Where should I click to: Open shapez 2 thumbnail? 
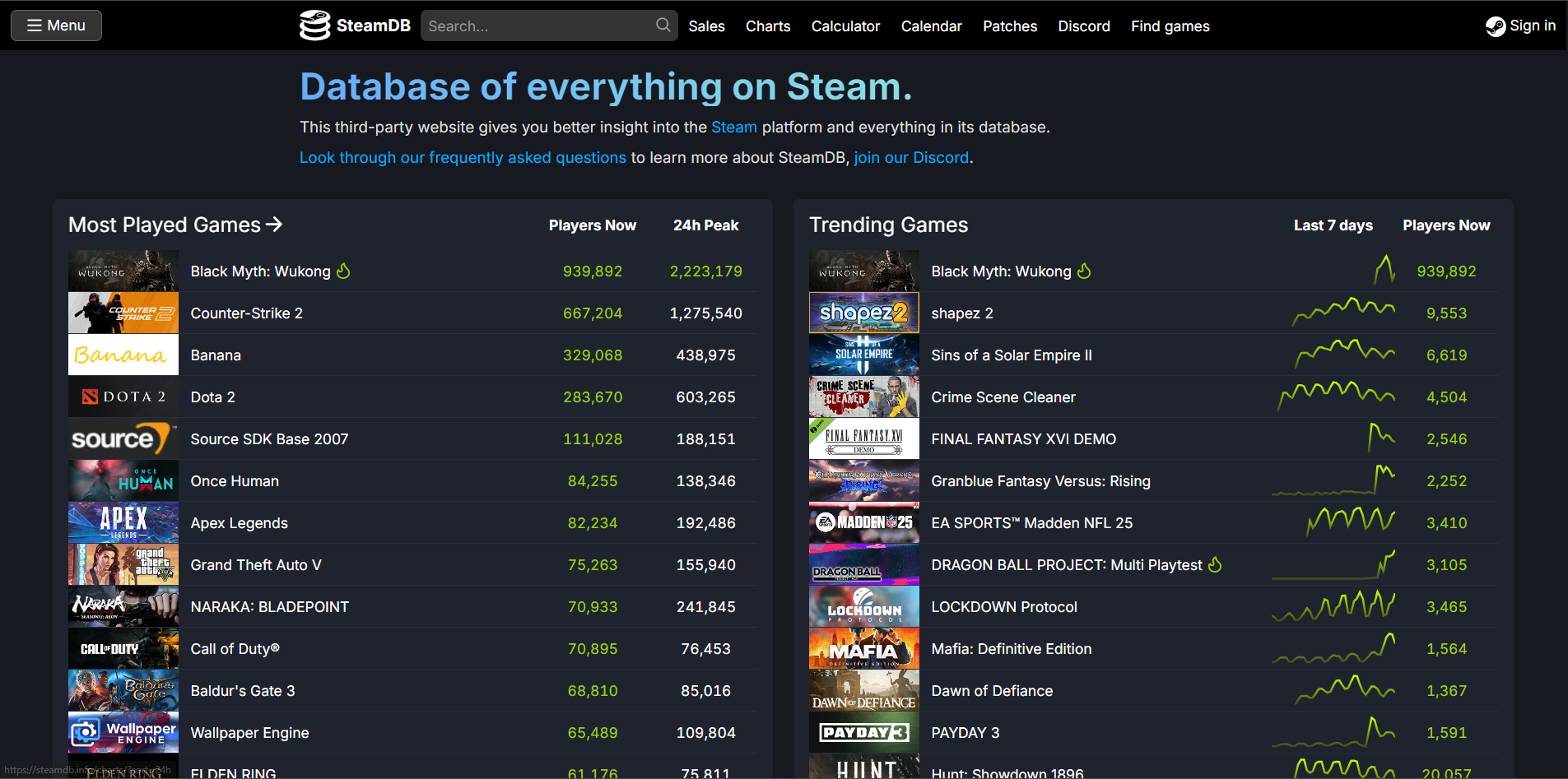click(864, 313)
